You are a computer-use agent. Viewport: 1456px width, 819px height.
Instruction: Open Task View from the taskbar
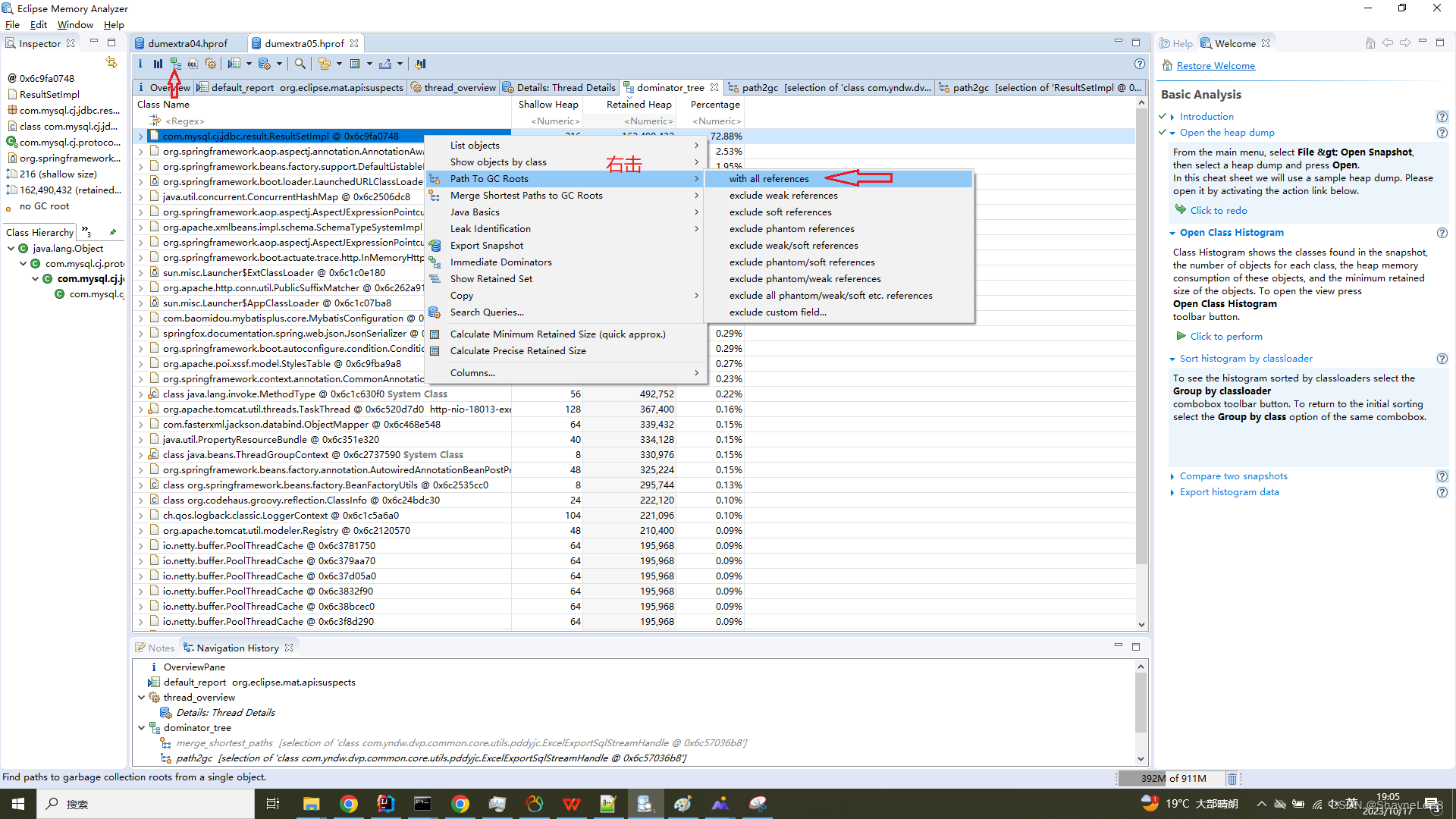click(273, 804)
